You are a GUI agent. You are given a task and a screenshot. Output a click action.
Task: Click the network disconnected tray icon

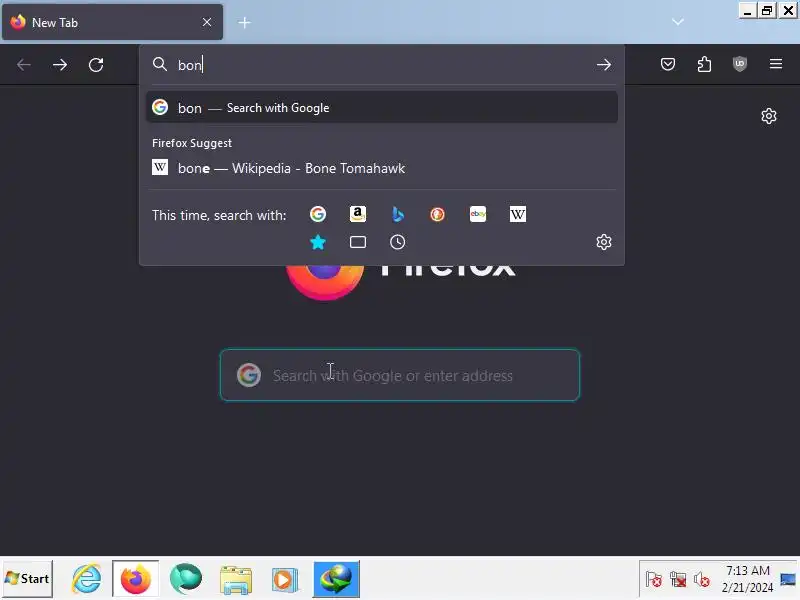click(x=678, y=580)
